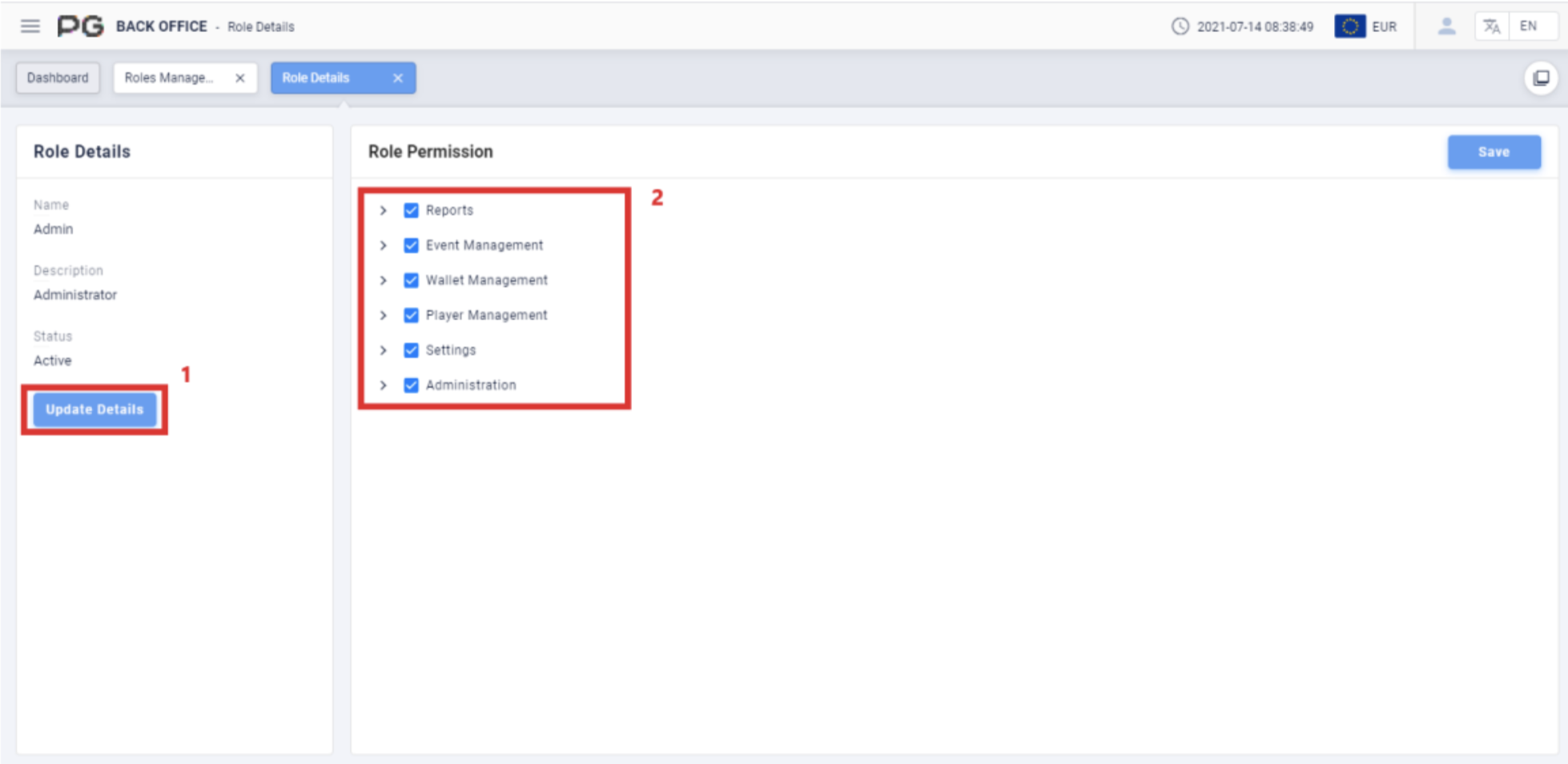This screenshot has width=1568, height=764.
Task: Click the EU flag currency icon
Action: pos(1350,26)
